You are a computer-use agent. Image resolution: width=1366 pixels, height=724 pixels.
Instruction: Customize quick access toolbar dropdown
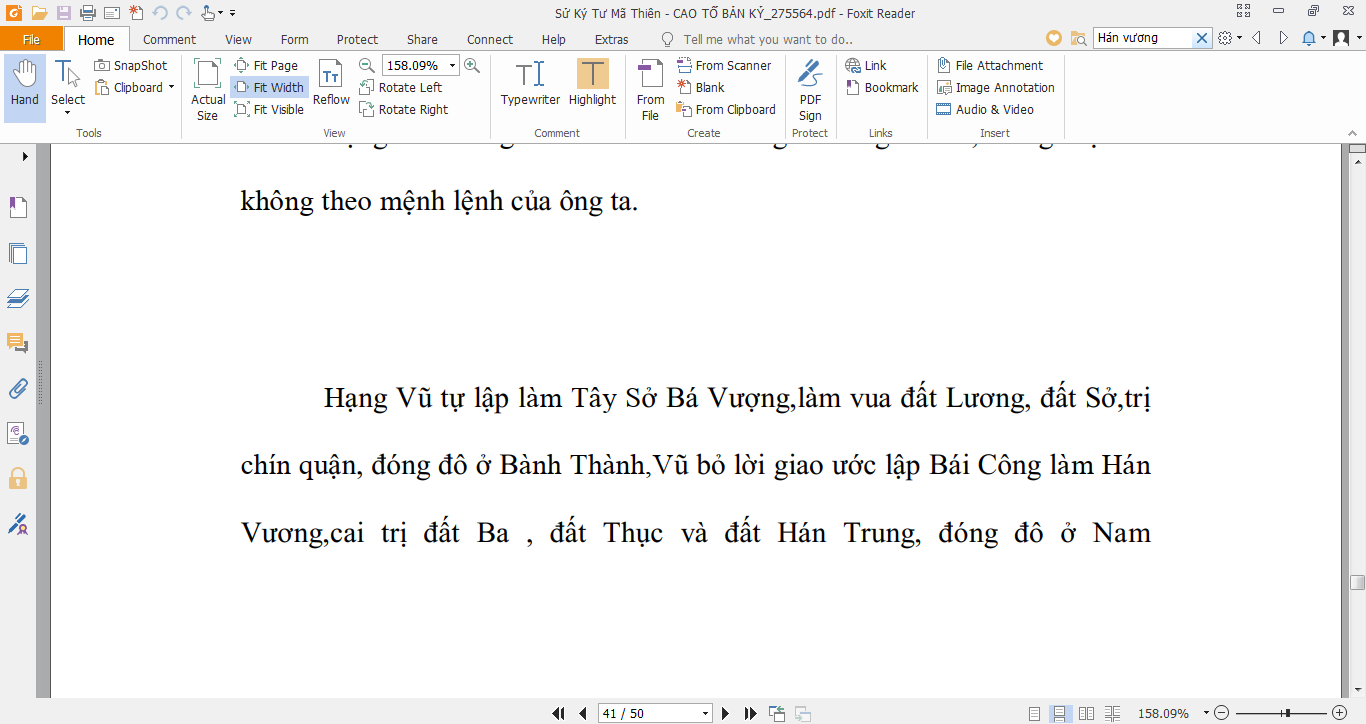click(x=233, y=13)
